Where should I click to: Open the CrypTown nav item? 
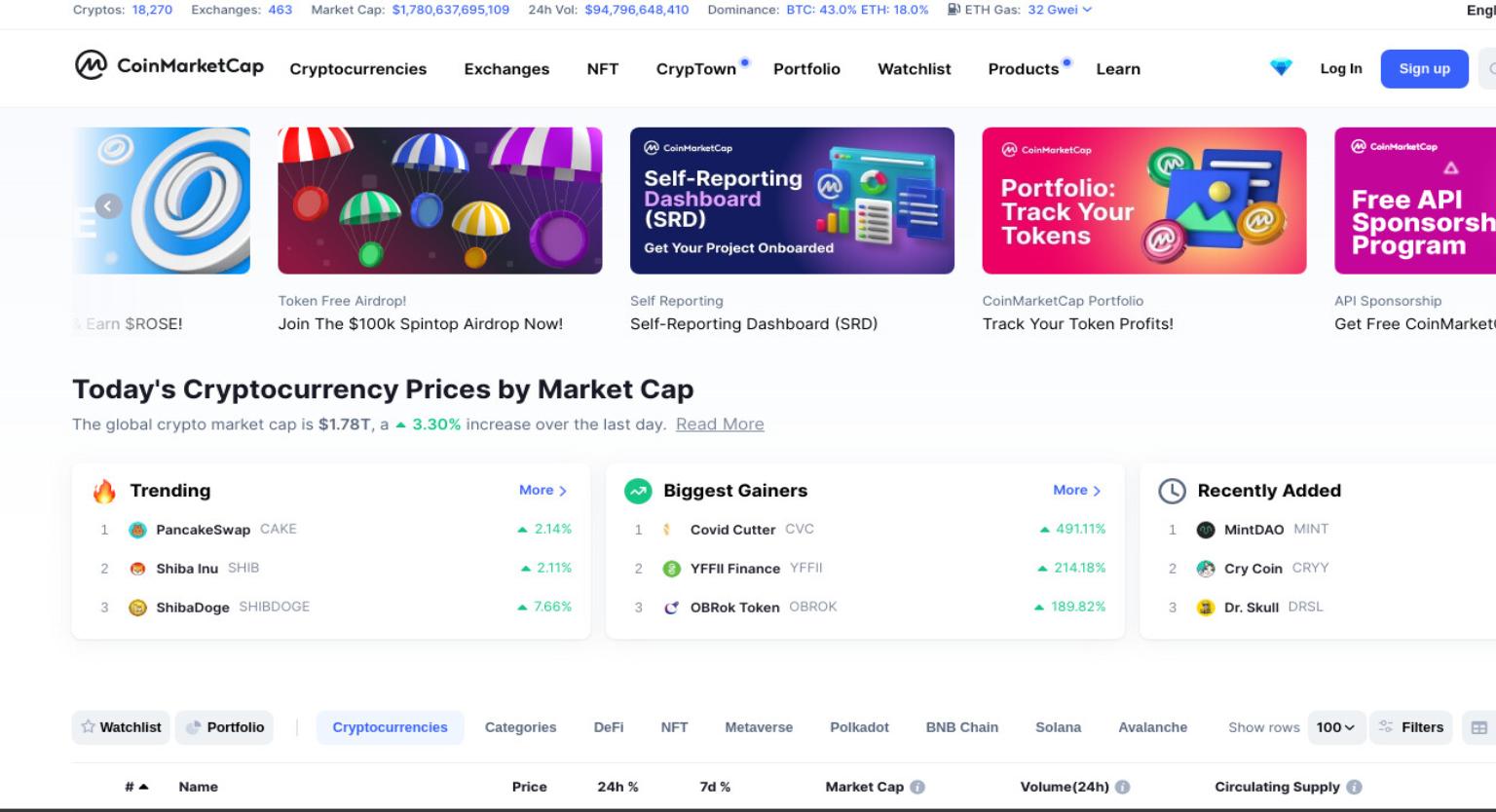pyautogui.click(x=696, y=69)
